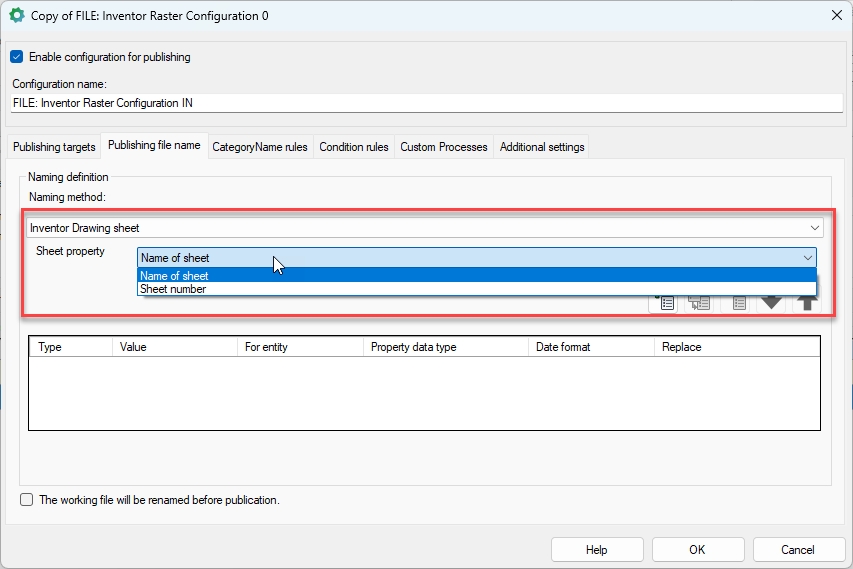Go to the Condition rules tab
Image resolution: width=853 pixels, height=569 pixels.
click(354, 147)
